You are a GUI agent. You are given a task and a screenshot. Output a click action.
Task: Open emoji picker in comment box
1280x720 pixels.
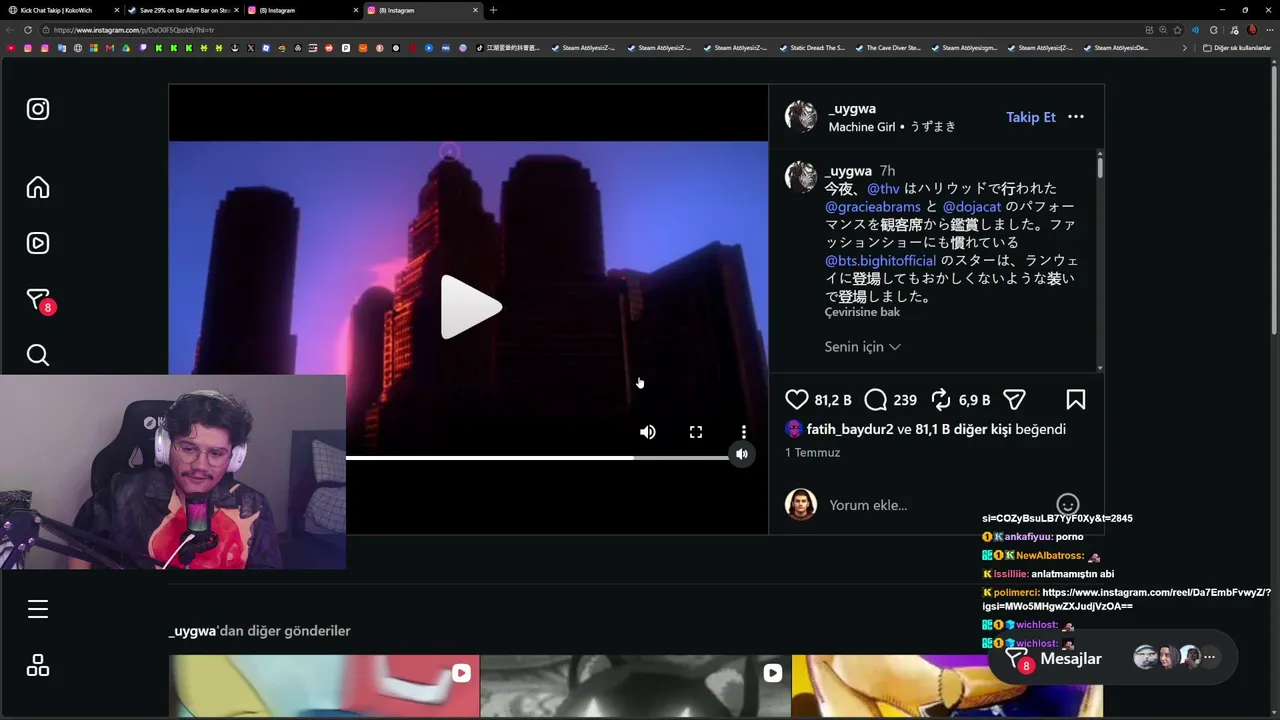coord(1068,505)
